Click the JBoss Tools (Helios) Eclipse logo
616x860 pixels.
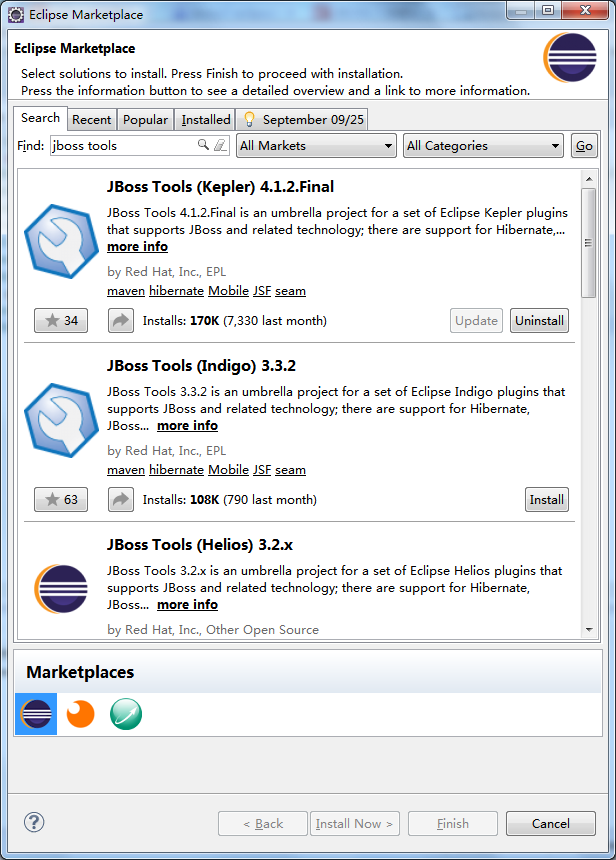(61, 589)
